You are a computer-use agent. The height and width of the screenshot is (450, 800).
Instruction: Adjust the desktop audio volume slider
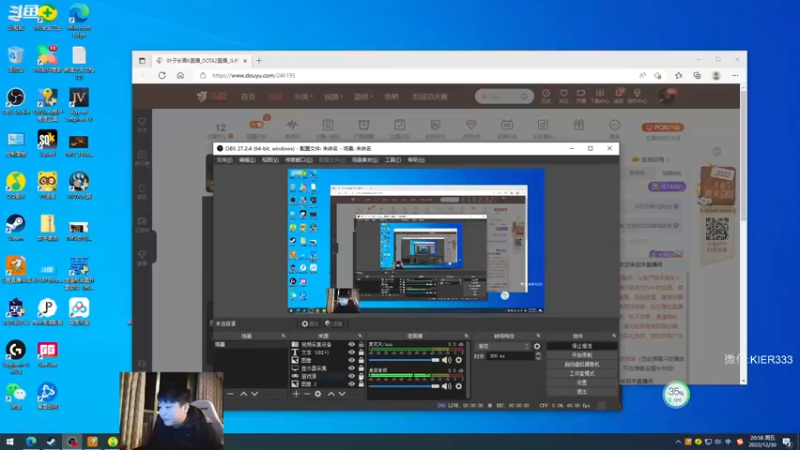(404, 386)
